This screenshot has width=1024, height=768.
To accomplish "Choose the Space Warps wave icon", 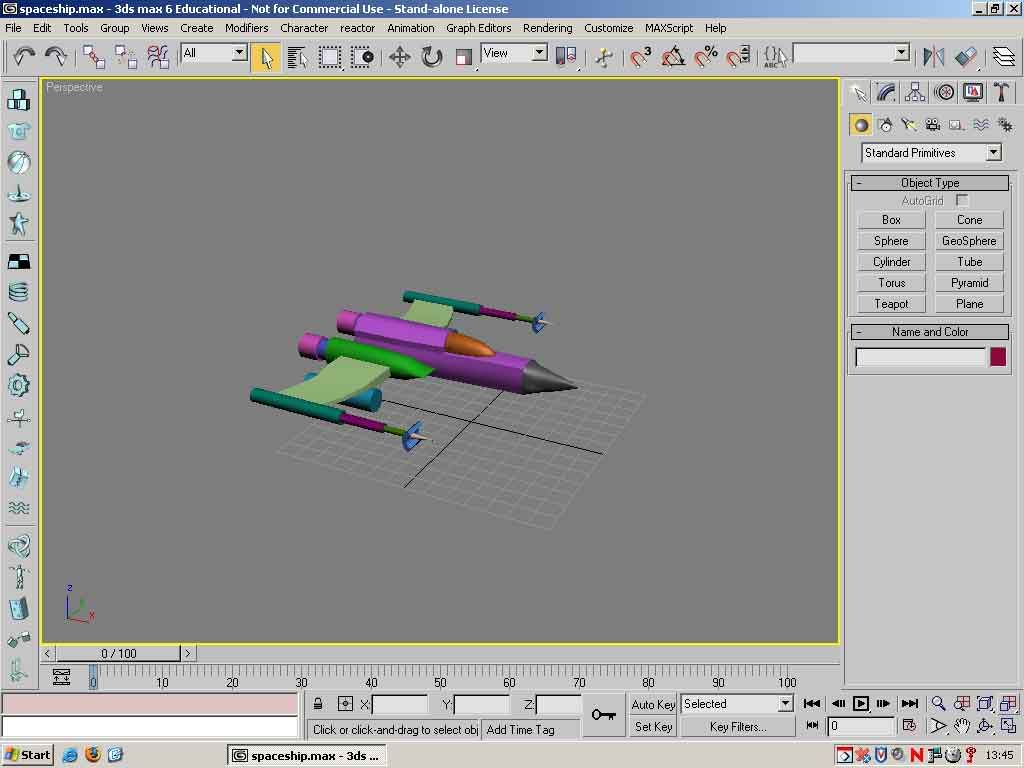I will pyautogui.click(x=981, y=125).
